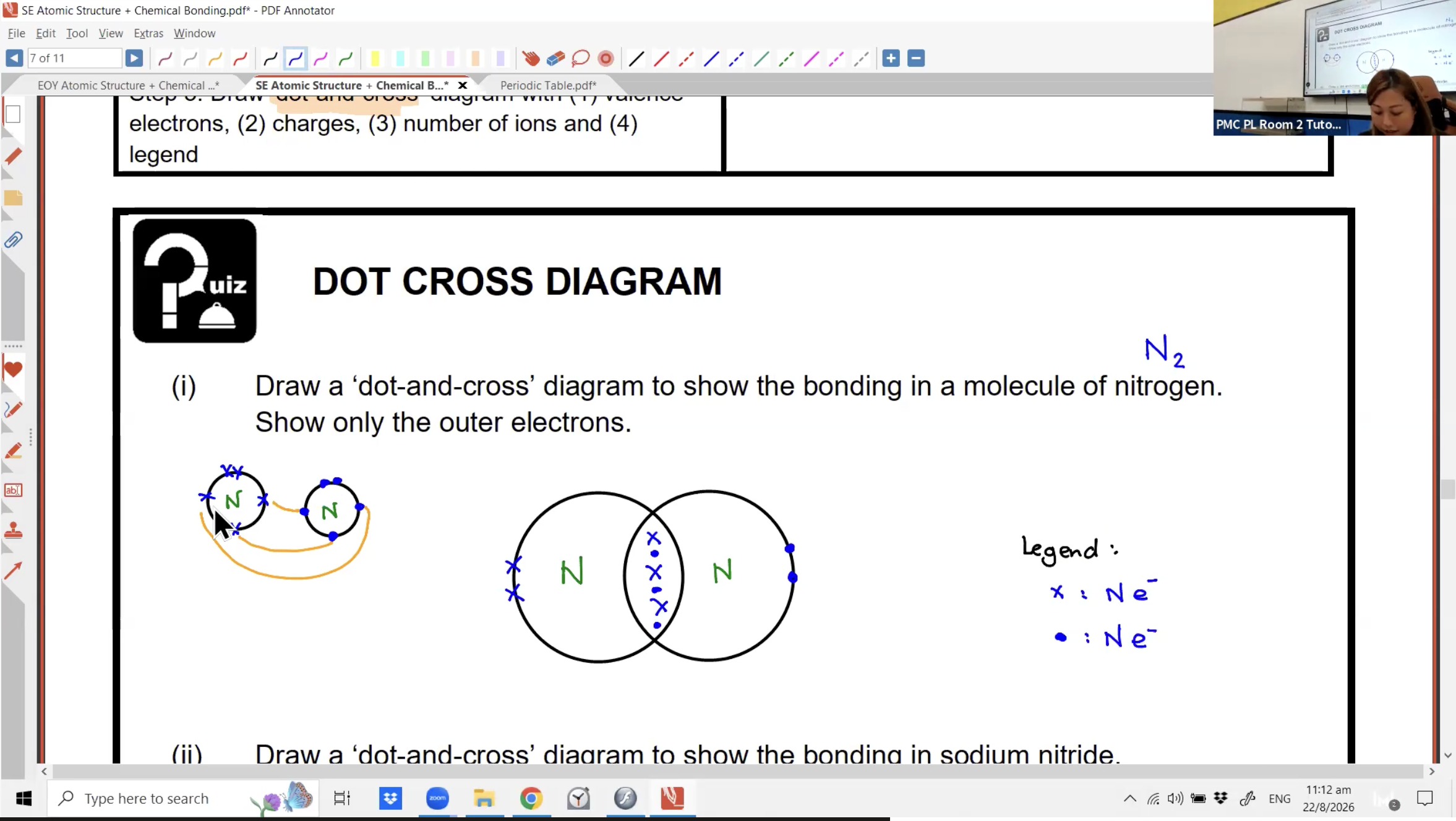Open Zoom from the taskbar

pyautogui.click(x=437, y=798)
